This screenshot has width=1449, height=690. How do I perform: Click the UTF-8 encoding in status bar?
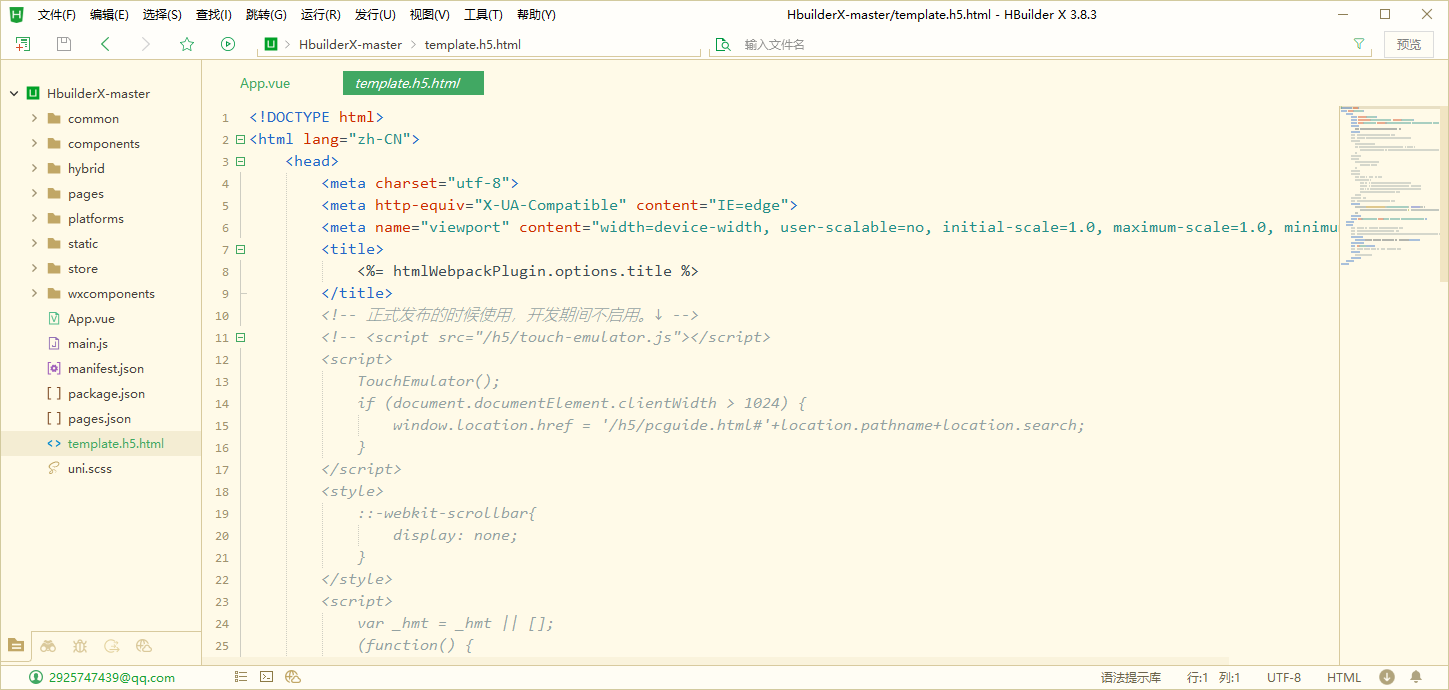coord(1284,677)
